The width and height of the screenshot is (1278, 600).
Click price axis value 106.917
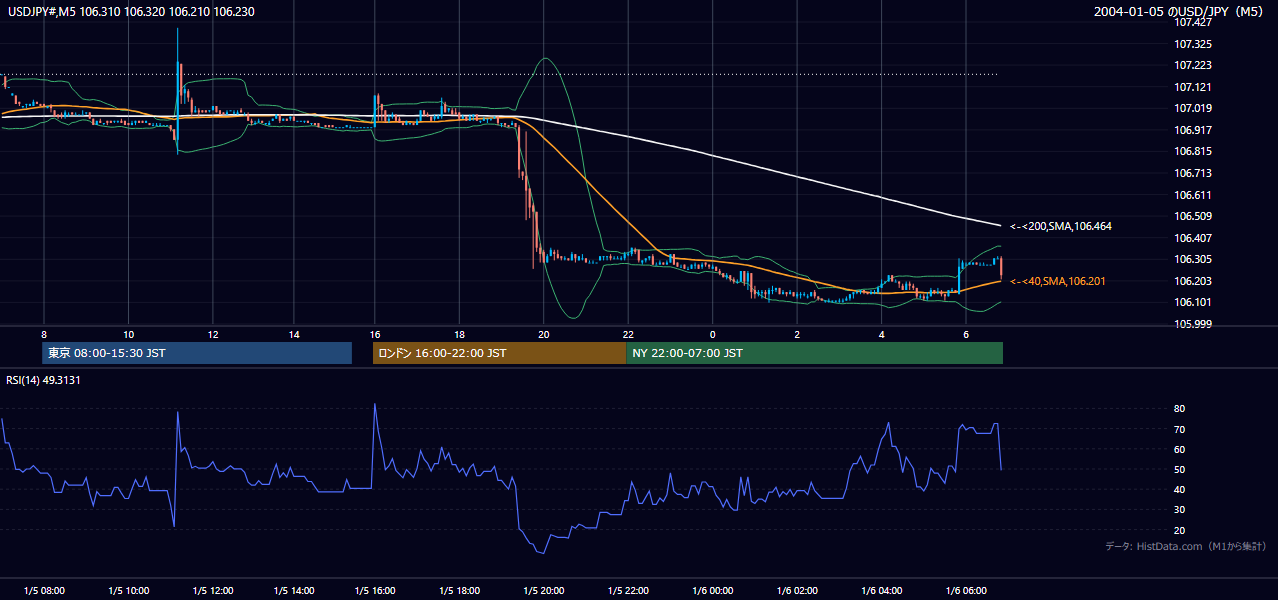pyautogui.click(x=1194, y=130)
